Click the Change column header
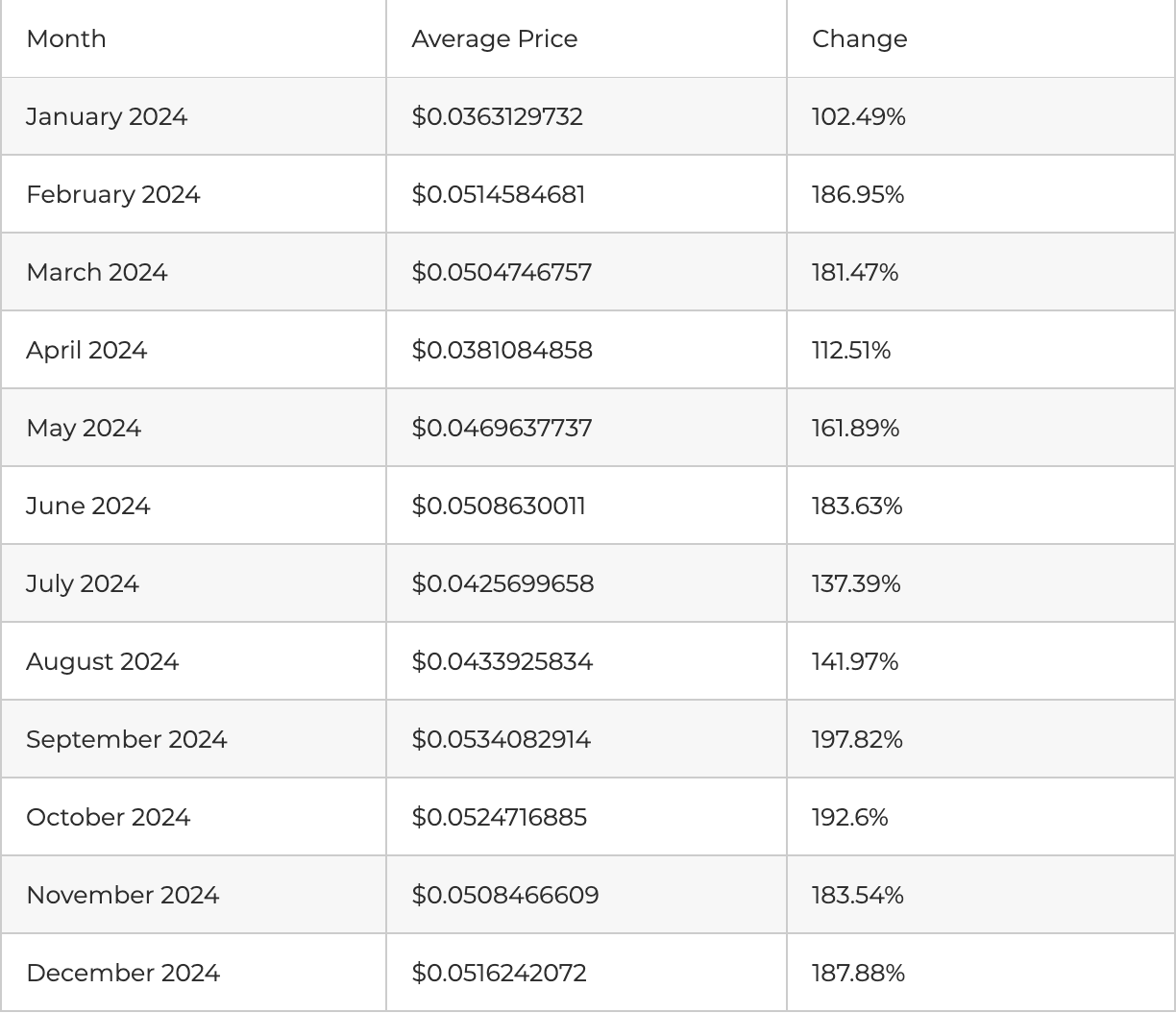 click(x=859, y=38)
